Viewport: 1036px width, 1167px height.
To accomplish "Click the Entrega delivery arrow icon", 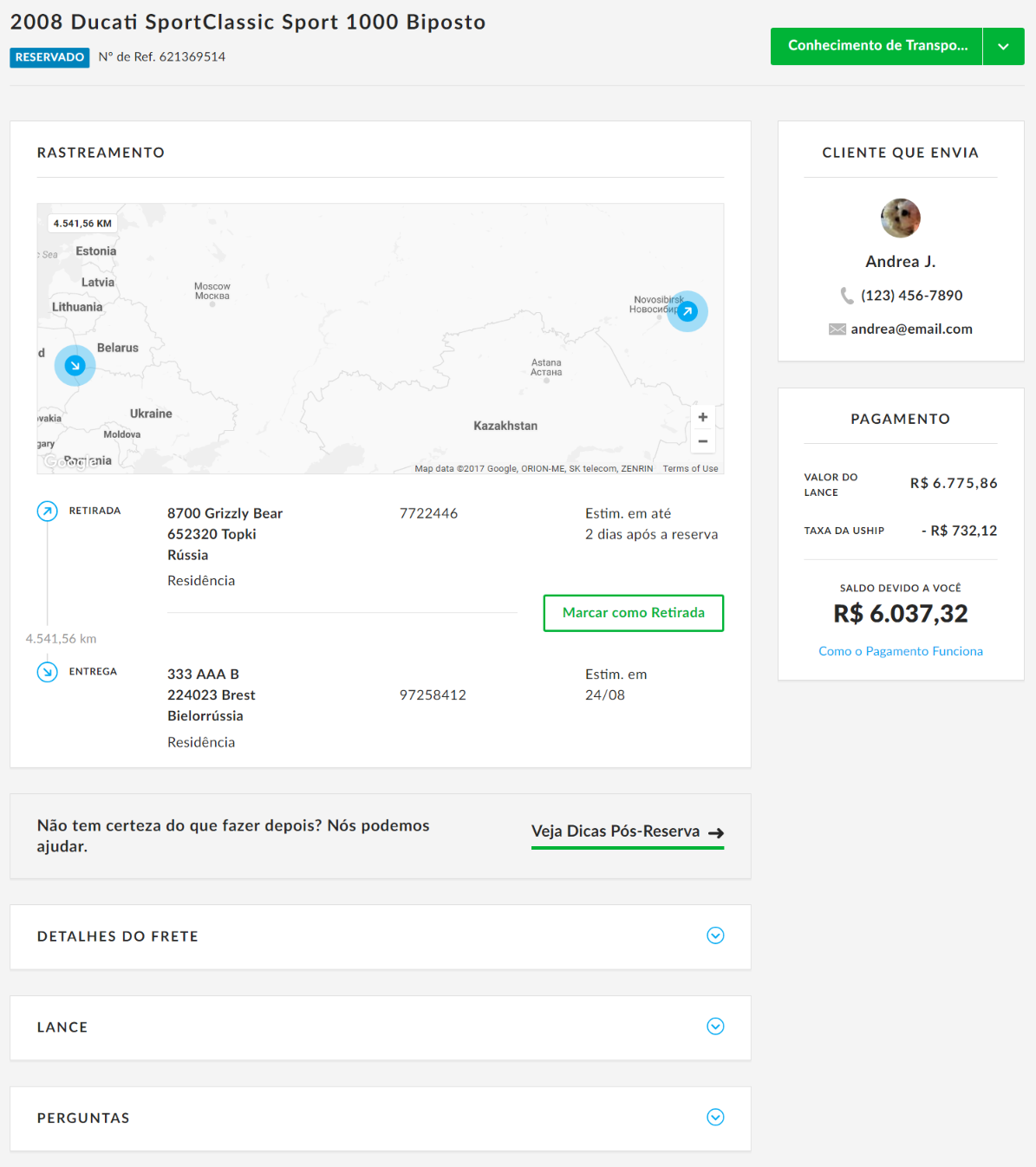I will (x=48, y=672).
